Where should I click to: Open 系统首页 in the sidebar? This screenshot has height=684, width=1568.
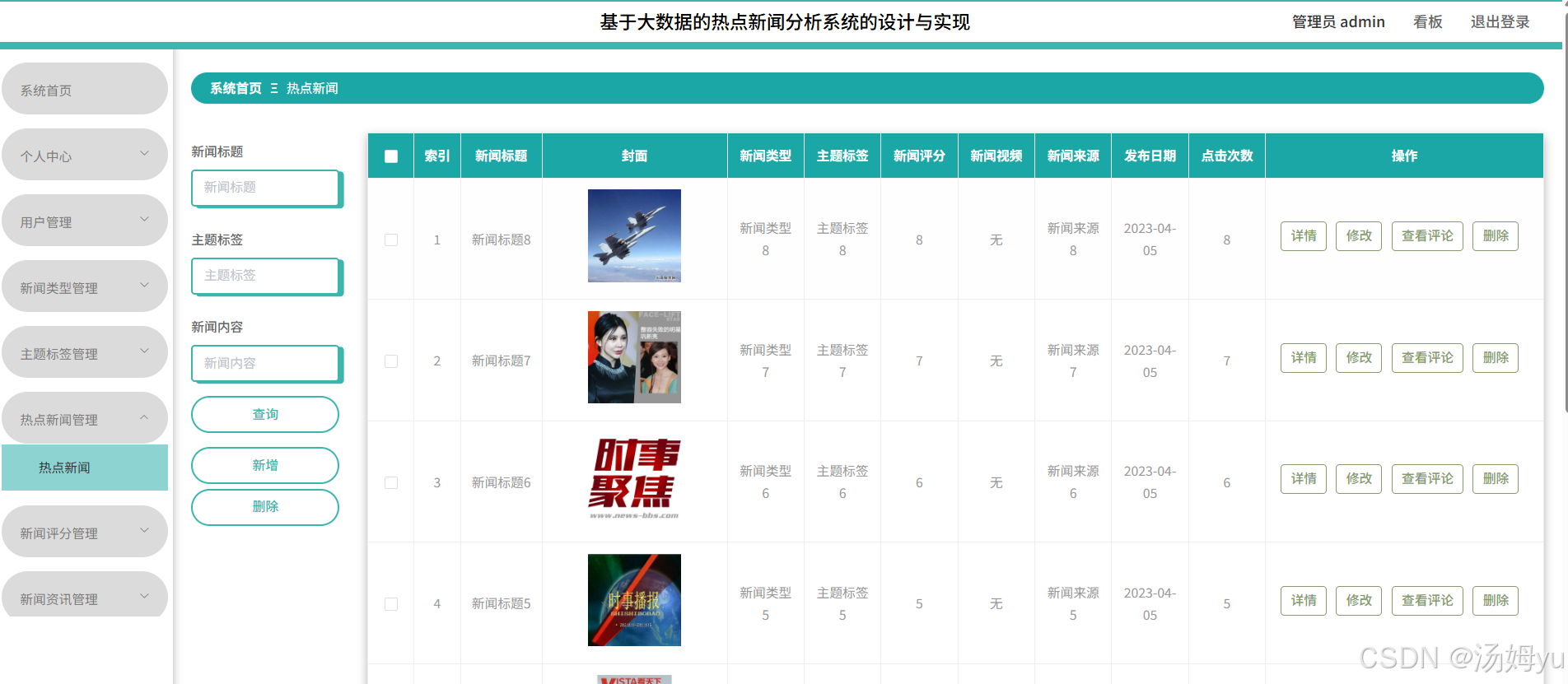tap(85, 89)
